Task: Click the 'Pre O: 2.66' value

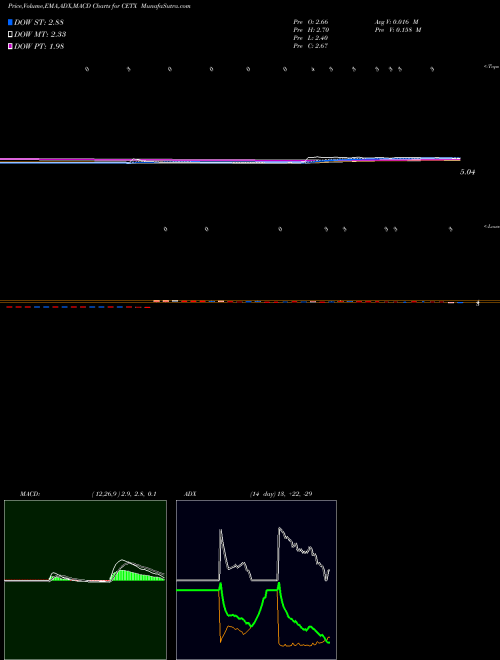Action: point(311,22)
